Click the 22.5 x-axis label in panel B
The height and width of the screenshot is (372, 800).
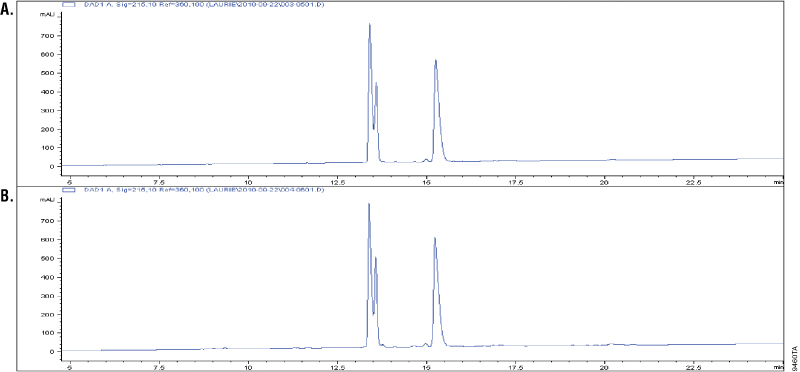pyautogui.click(x=693, y=366)
